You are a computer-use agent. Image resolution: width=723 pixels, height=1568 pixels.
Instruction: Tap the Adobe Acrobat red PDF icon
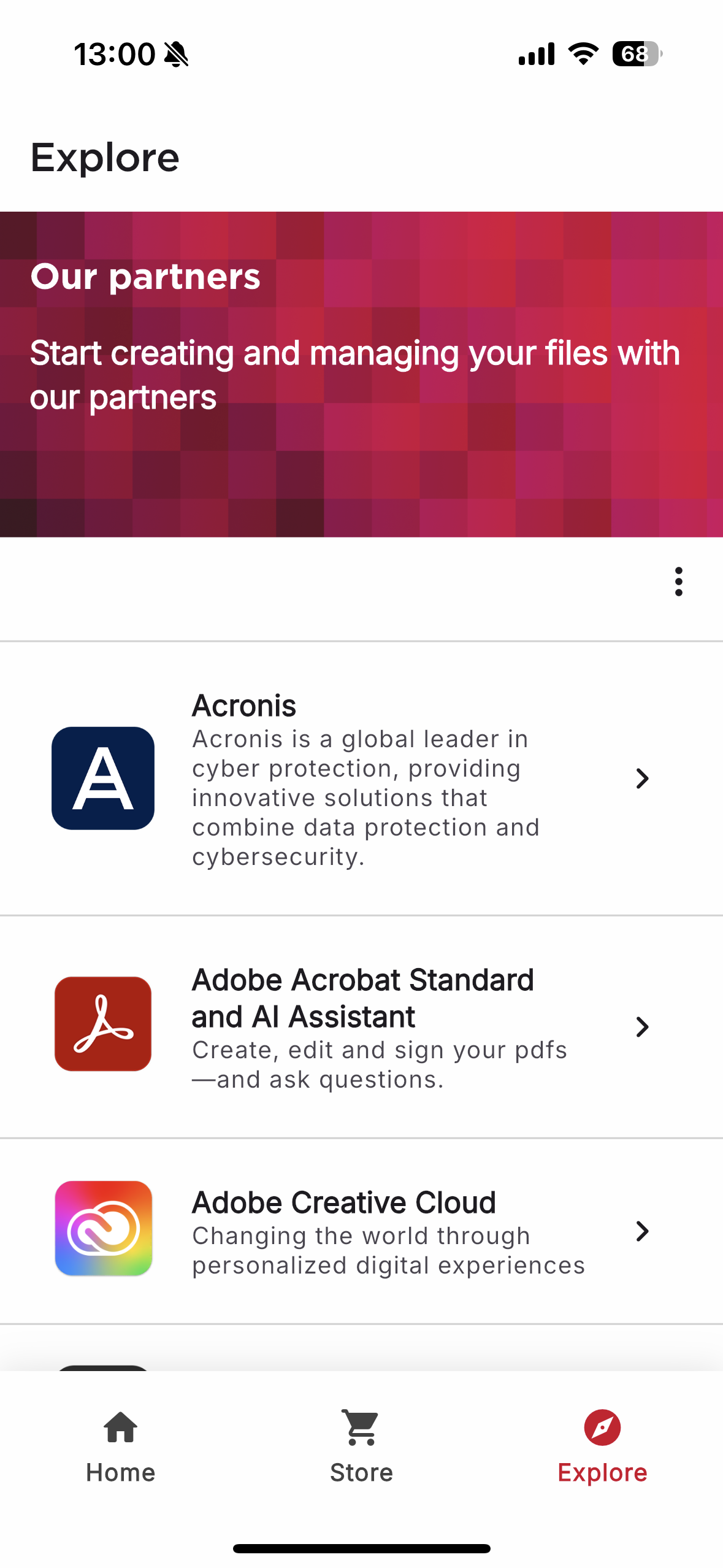coord(103,1023)
